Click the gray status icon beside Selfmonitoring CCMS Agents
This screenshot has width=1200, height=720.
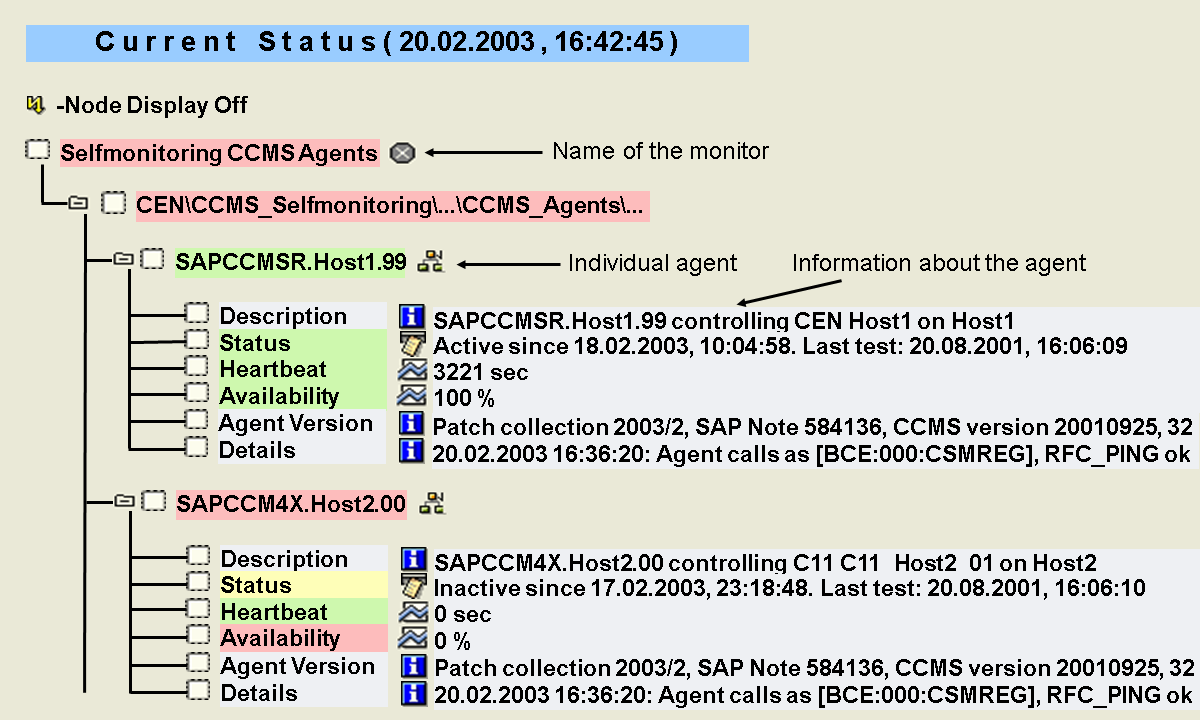point(401,153)
